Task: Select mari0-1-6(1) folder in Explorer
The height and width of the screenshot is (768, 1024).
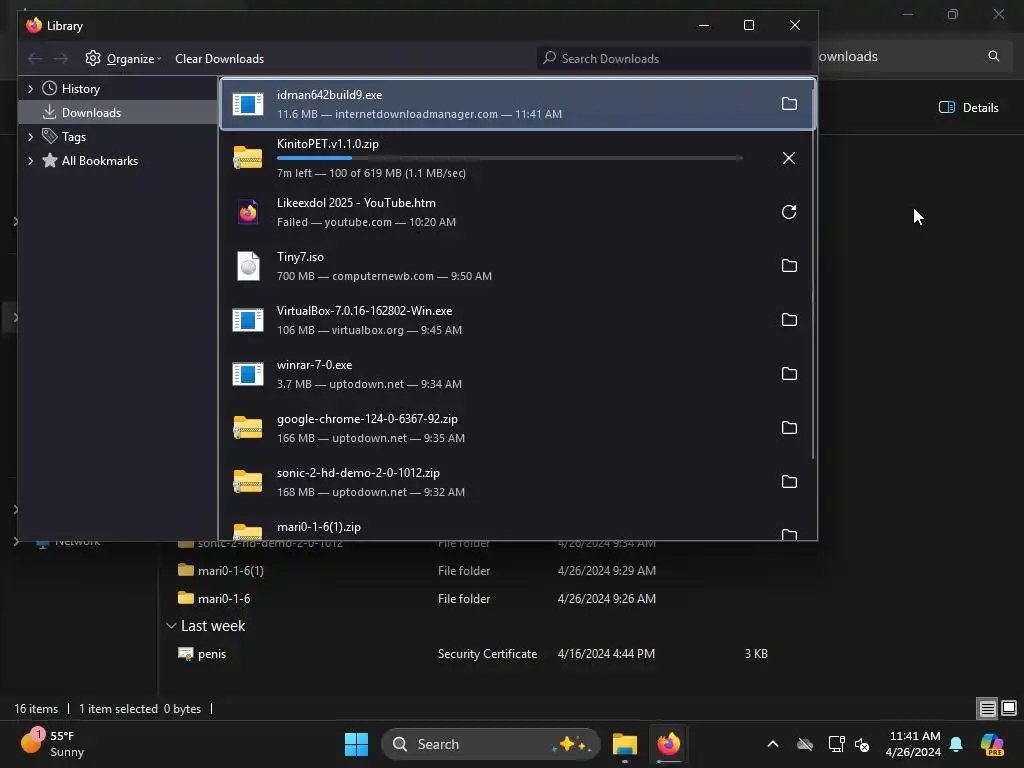Action: point(231,571)
